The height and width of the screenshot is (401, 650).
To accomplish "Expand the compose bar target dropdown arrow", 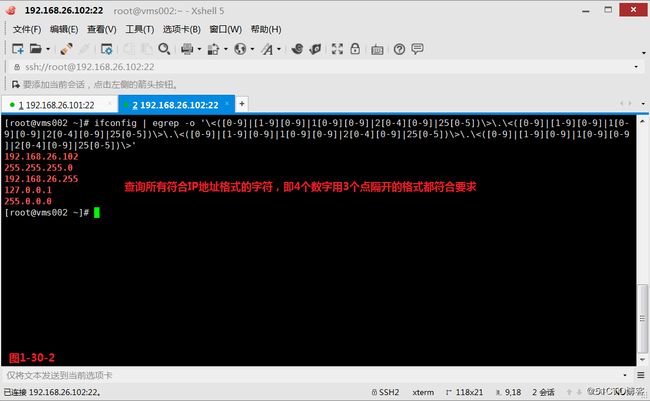I will (625, 375).
